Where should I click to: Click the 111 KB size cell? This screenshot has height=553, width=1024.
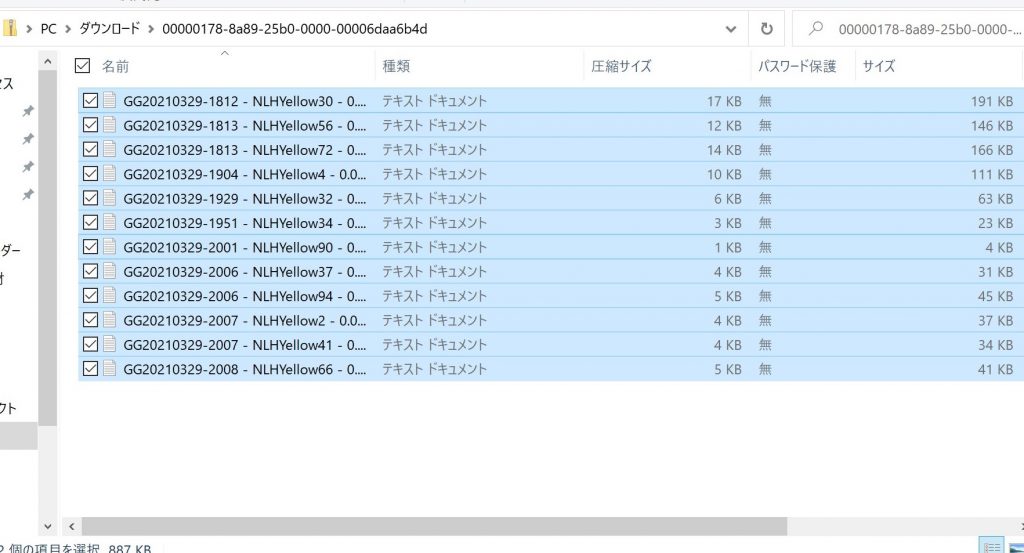[x=991, y=174]
